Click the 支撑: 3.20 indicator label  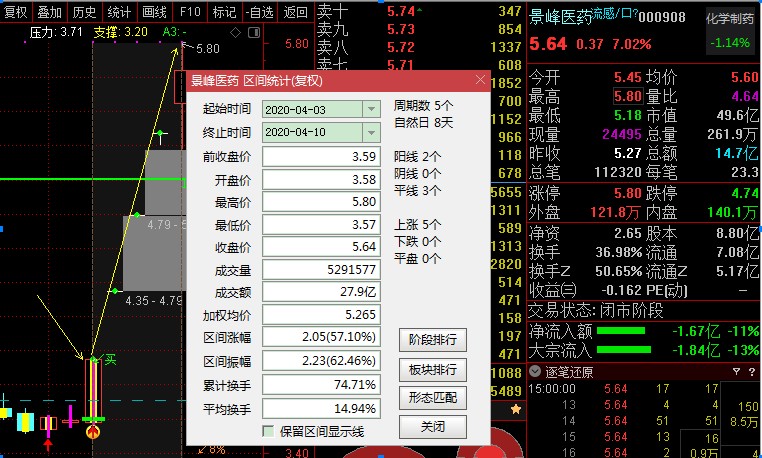[x=121, y=33]
